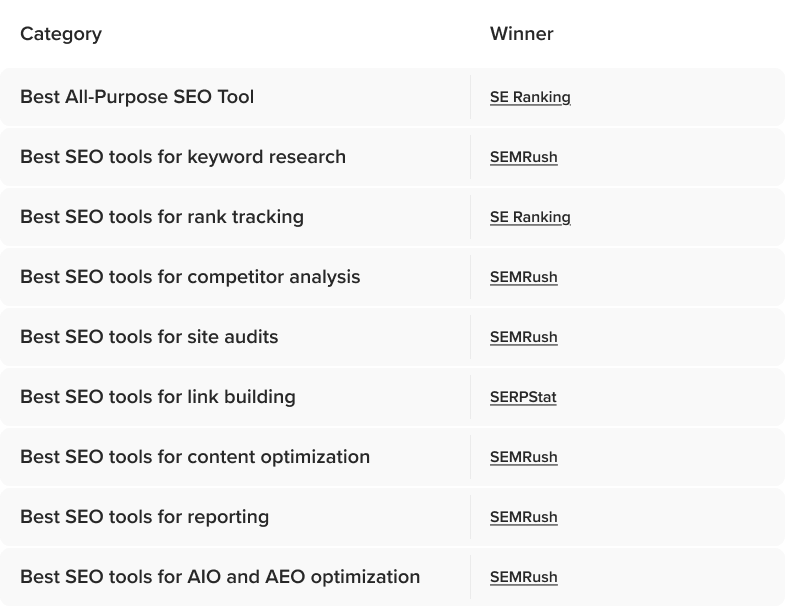Click the Category column header

pos(61,34)
